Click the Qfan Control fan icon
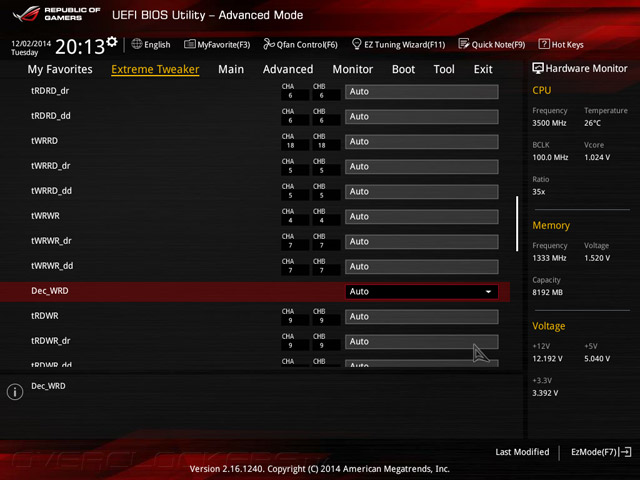This screenshot has width=640, height=480. (x=269, y=44)
